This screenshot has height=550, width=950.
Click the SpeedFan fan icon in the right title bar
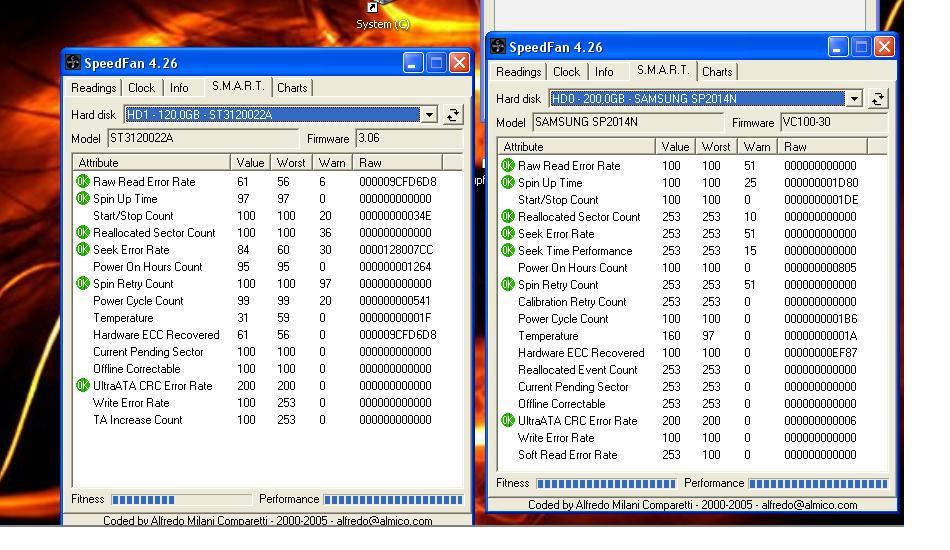[498, 47]
